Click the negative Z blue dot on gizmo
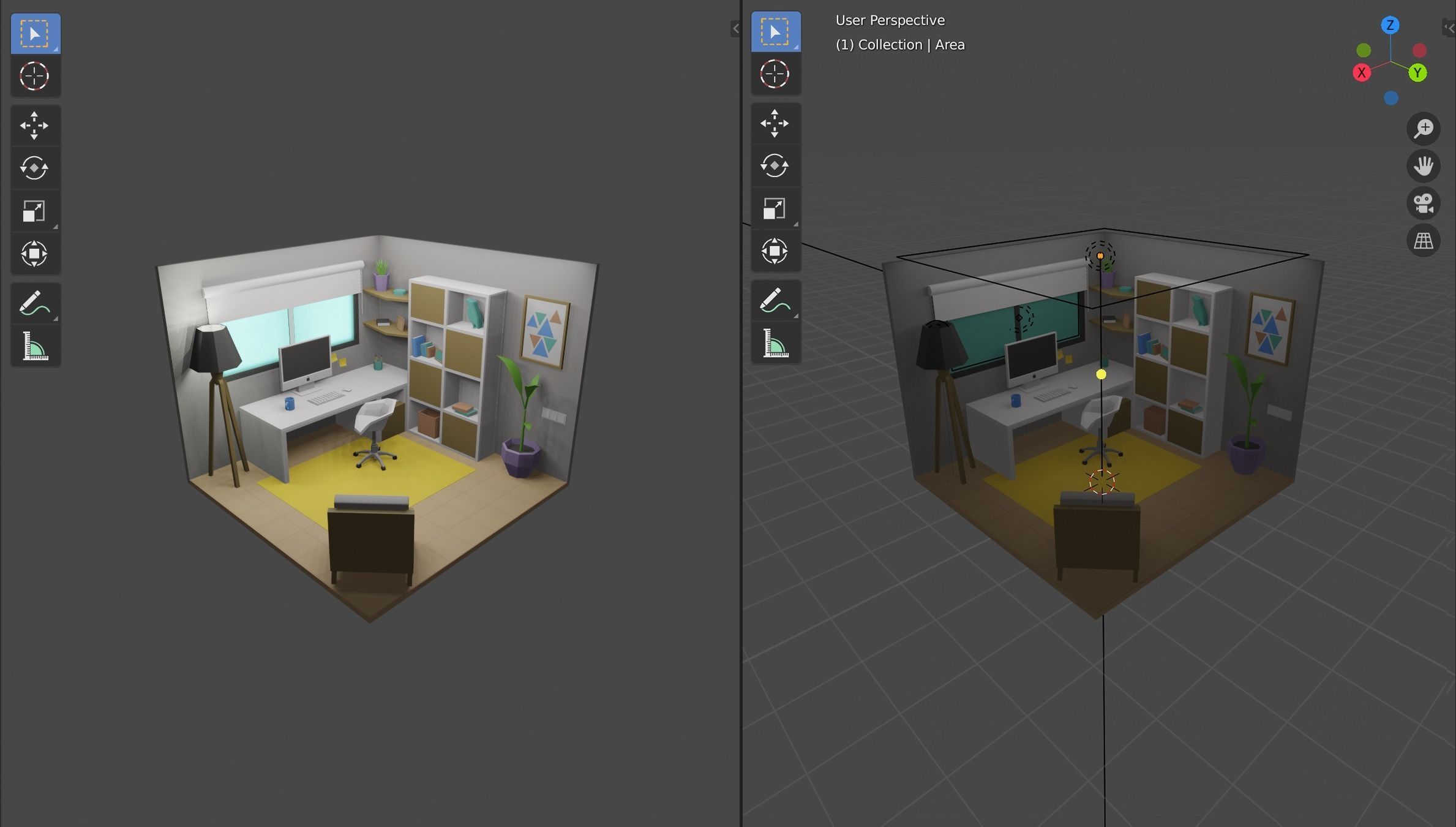This screenshot has width=1456, height=827. tap(1391, 98)
